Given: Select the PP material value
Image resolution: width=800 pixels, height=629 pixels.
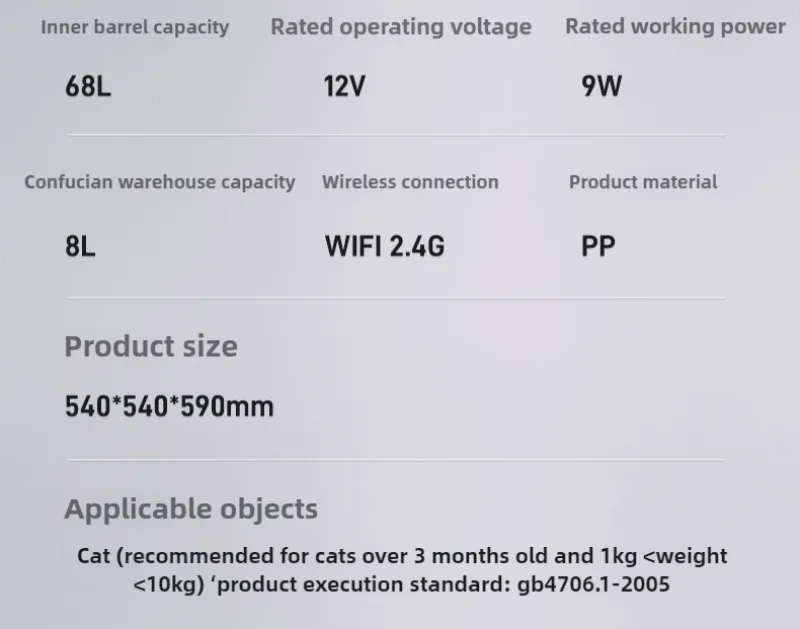Looking at the screenshot, I should [x=598, y=246].
